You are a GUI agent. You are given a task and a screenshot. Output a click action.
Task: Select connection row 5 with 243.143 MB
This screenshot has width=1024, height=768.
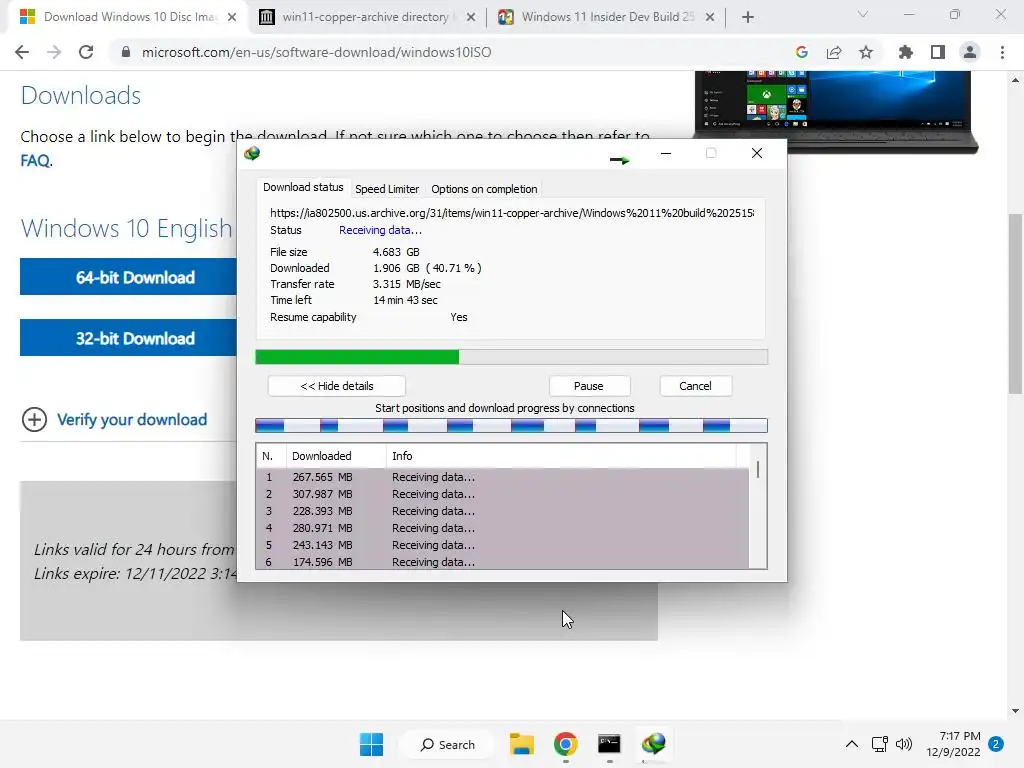[502, 545]
